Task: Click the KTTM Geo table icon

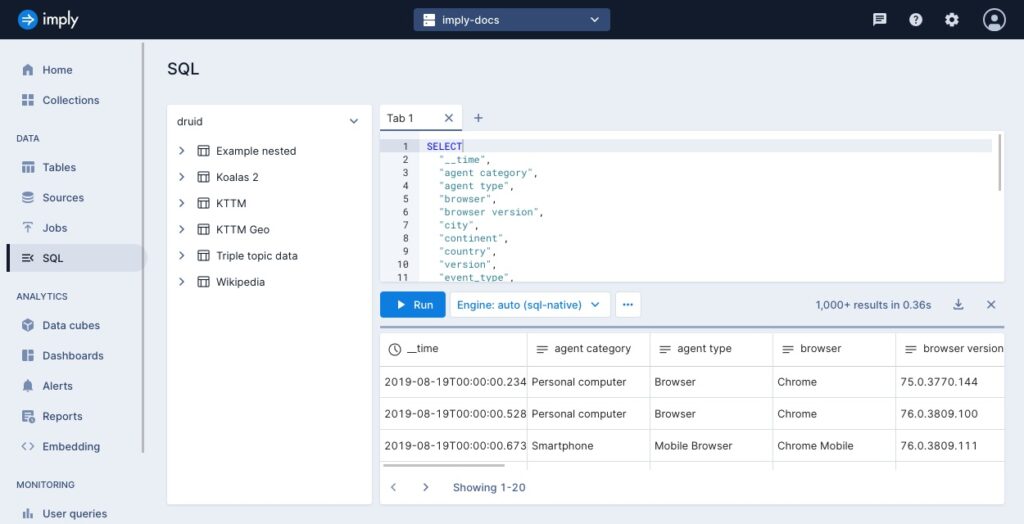Action: click(x=203, y=229)
